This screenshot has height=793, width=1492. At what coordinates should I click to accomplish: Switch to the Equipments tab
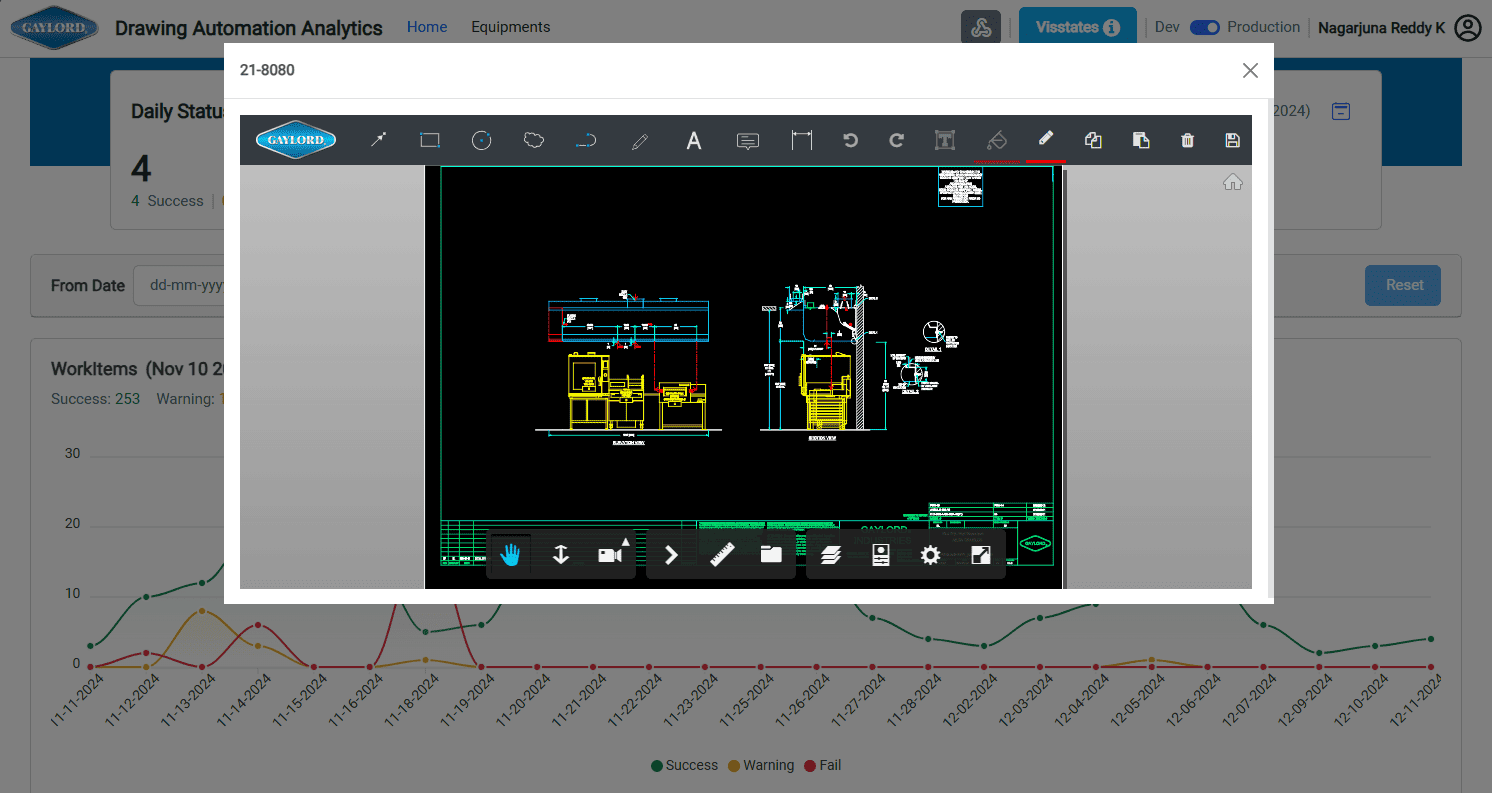[511, 27]
